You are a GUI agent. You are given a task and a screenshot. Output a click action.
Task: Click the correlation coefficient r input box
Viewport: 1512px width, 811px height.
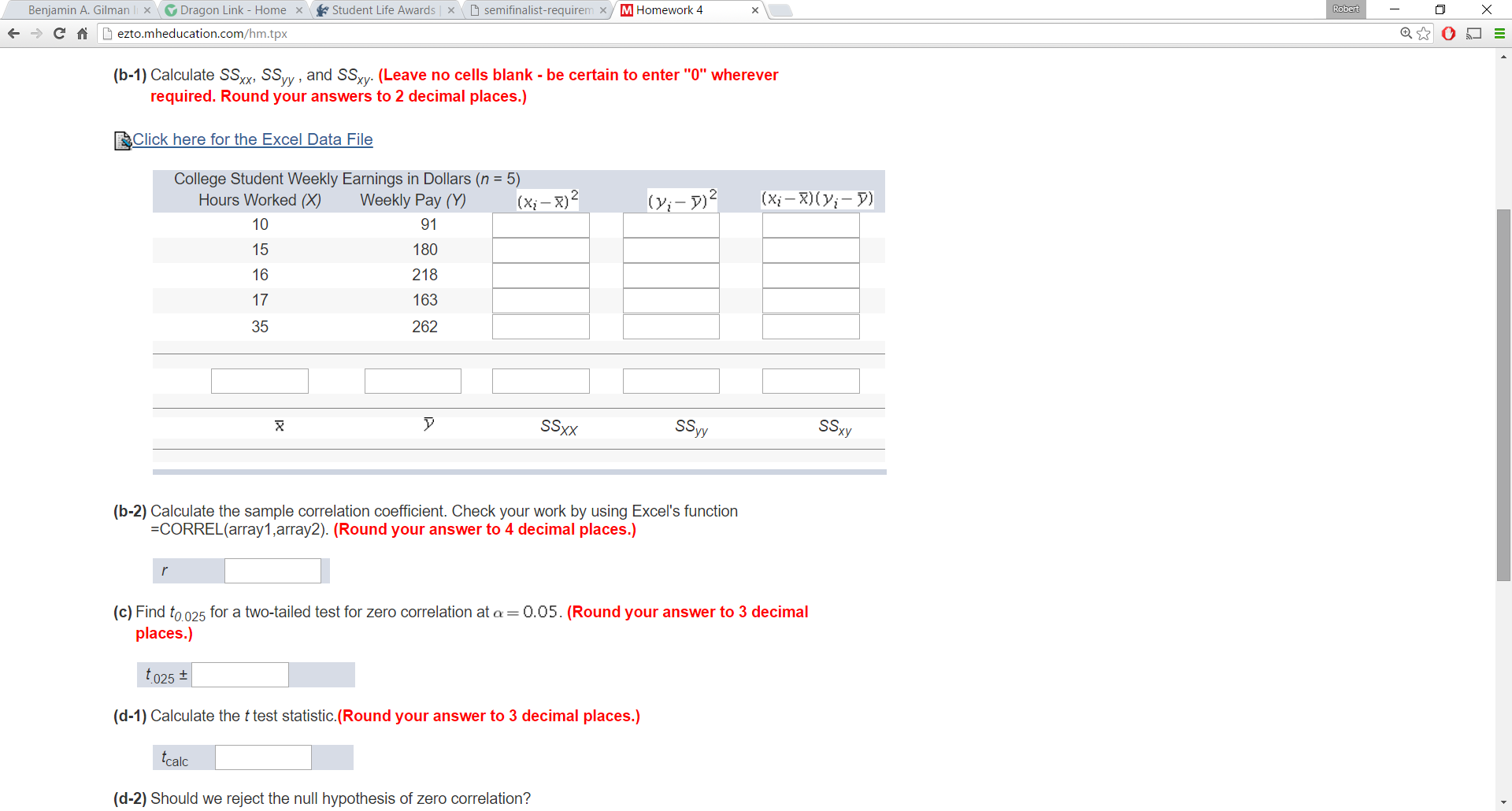click(x=272, y=570)
